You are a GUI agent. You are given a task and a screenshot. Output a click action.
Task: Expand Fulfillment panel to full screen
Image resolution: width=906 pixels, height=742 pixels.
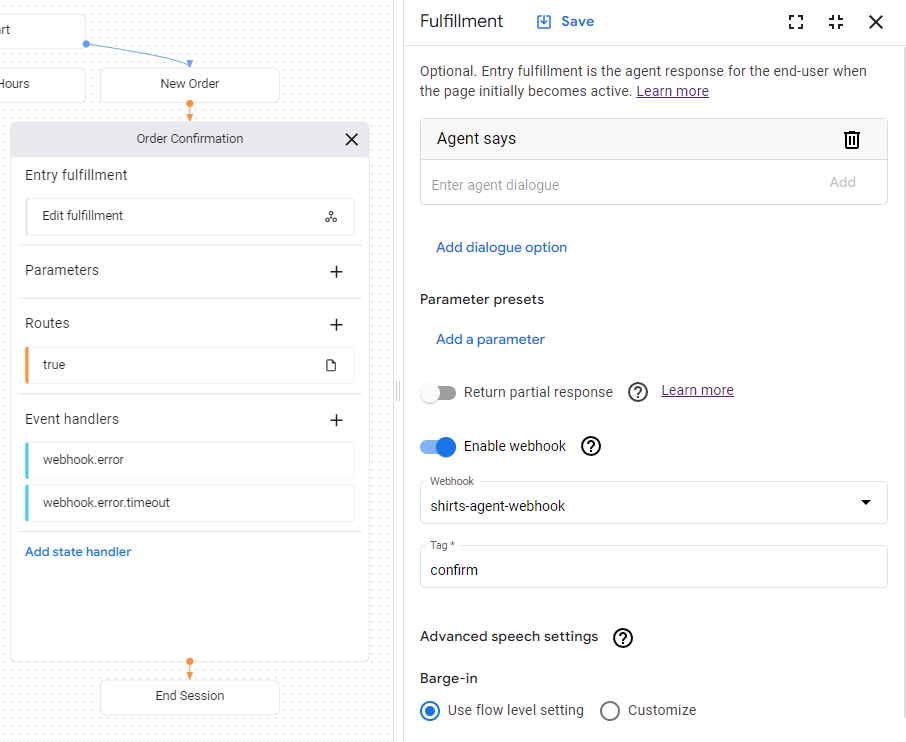pyautogui.click(x=796, y=22)
